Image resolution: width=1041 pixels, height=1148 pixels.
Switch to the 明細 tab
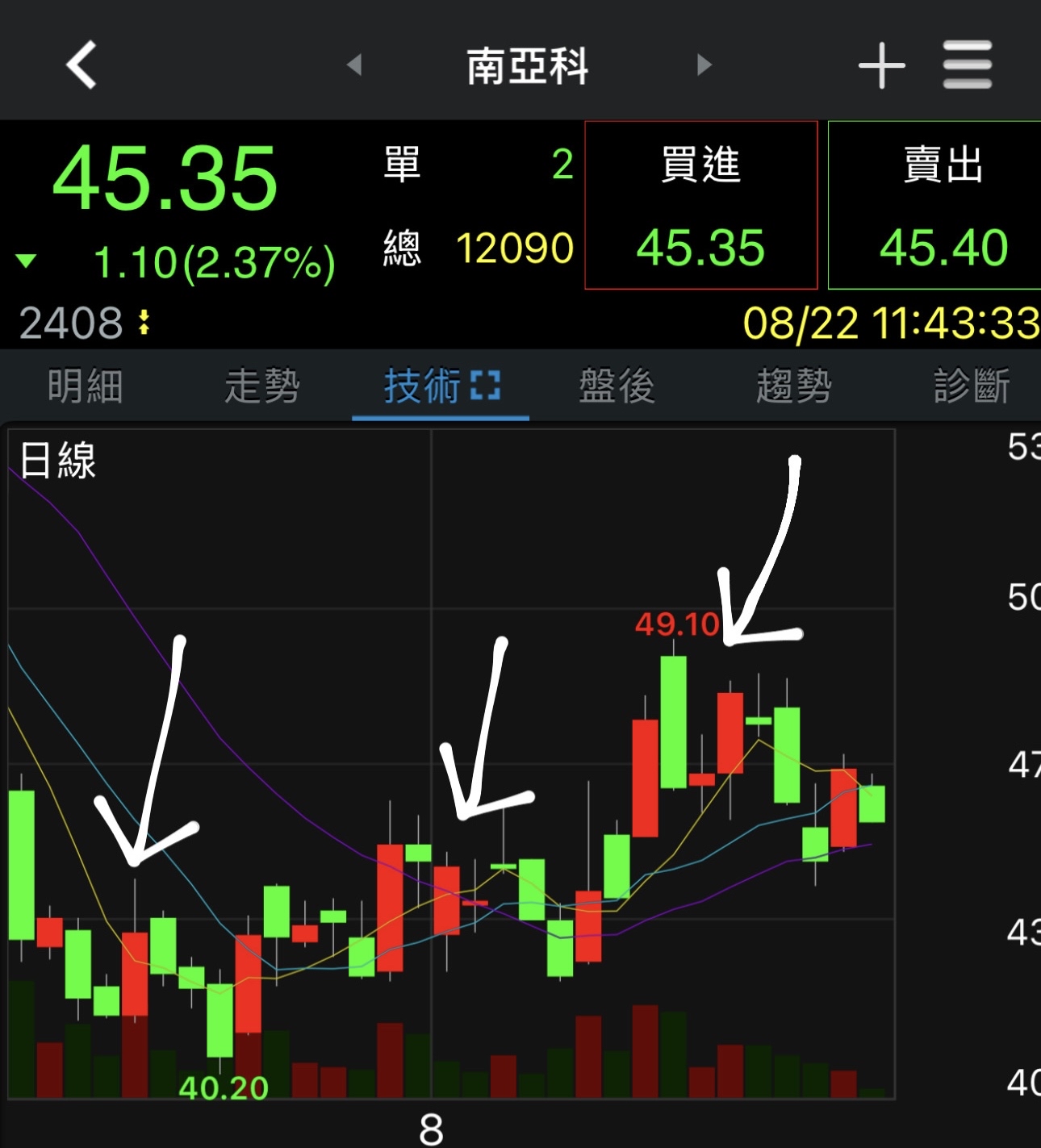click(86, 386)
